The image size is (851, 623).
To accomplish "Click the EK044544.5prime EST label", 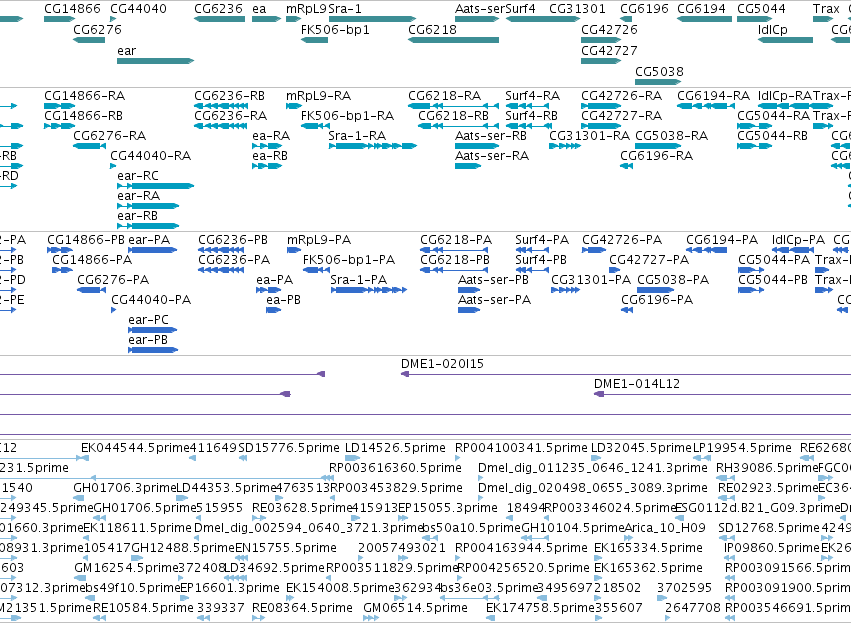I will pyautogui.click(x=135, y=448).
